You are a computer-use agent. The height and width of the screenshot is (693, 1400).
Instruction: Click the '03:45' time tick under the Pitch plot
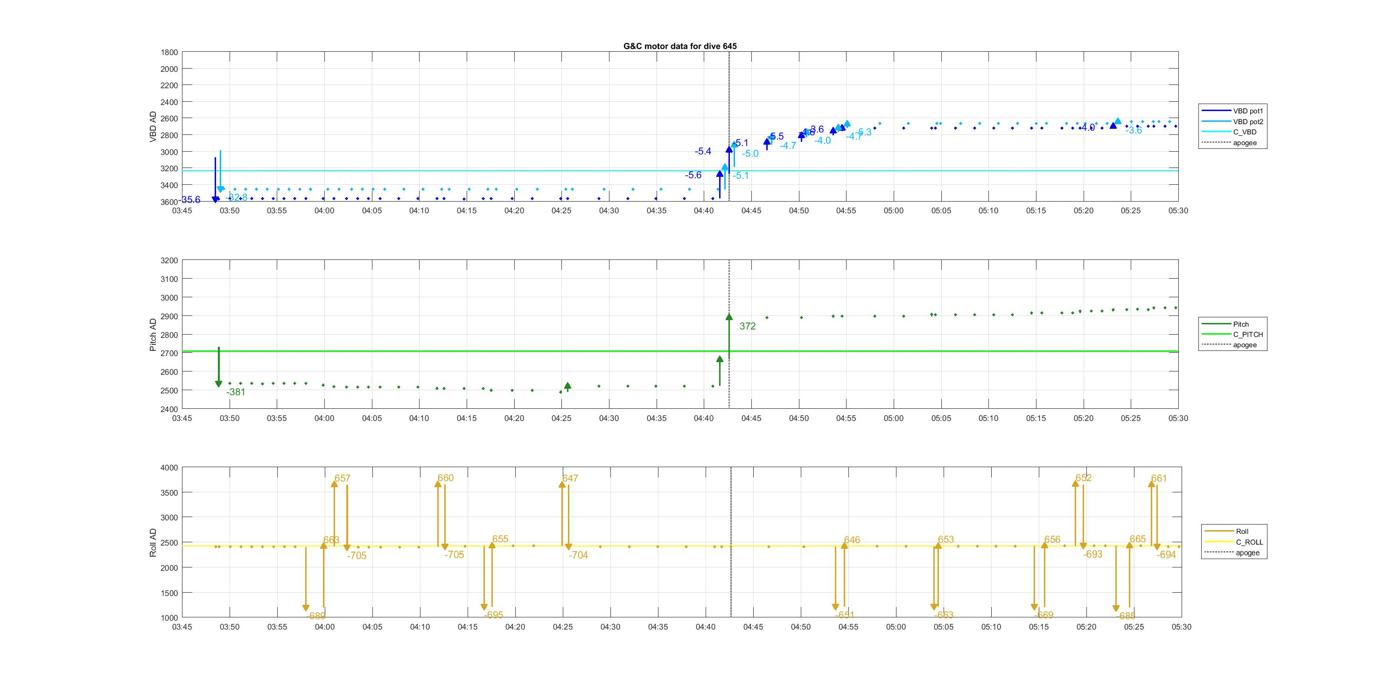(x=182, y=418)
